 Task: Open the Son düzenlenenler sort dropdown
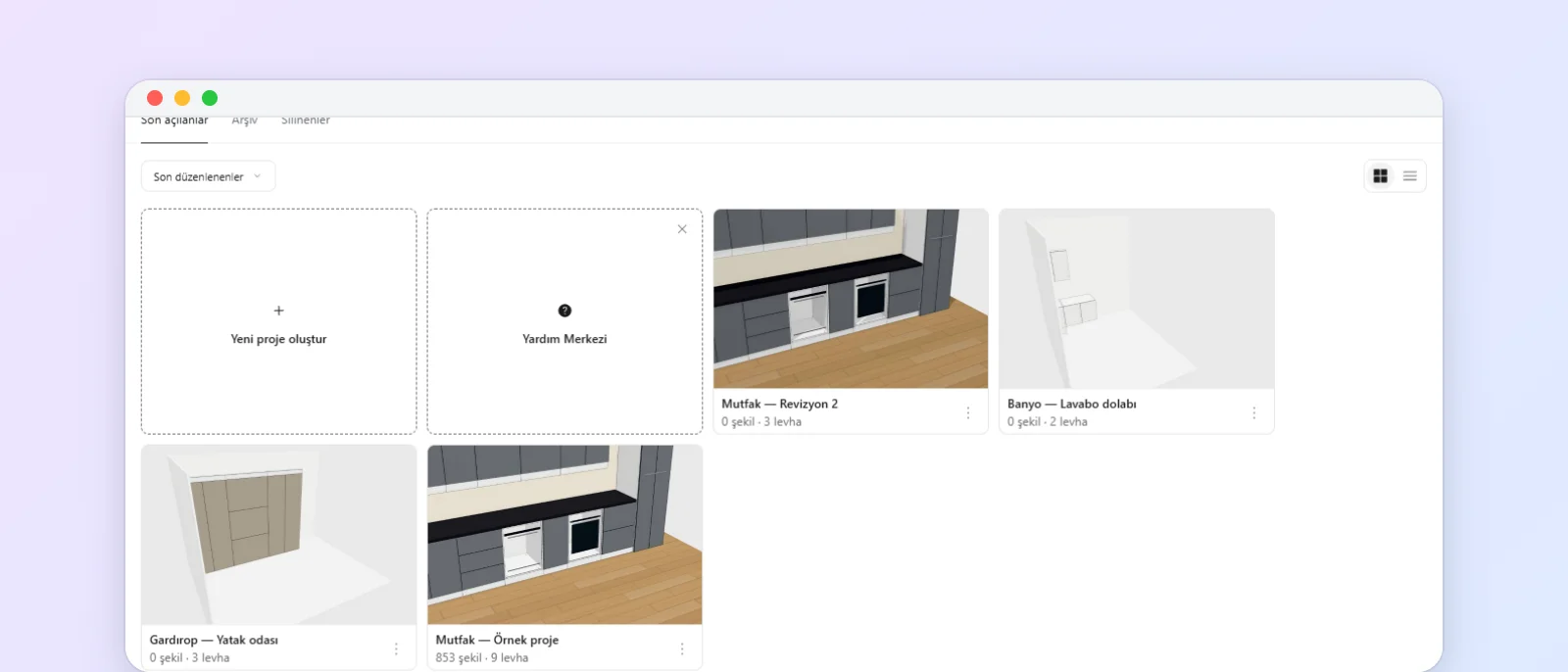click(208, 176)
